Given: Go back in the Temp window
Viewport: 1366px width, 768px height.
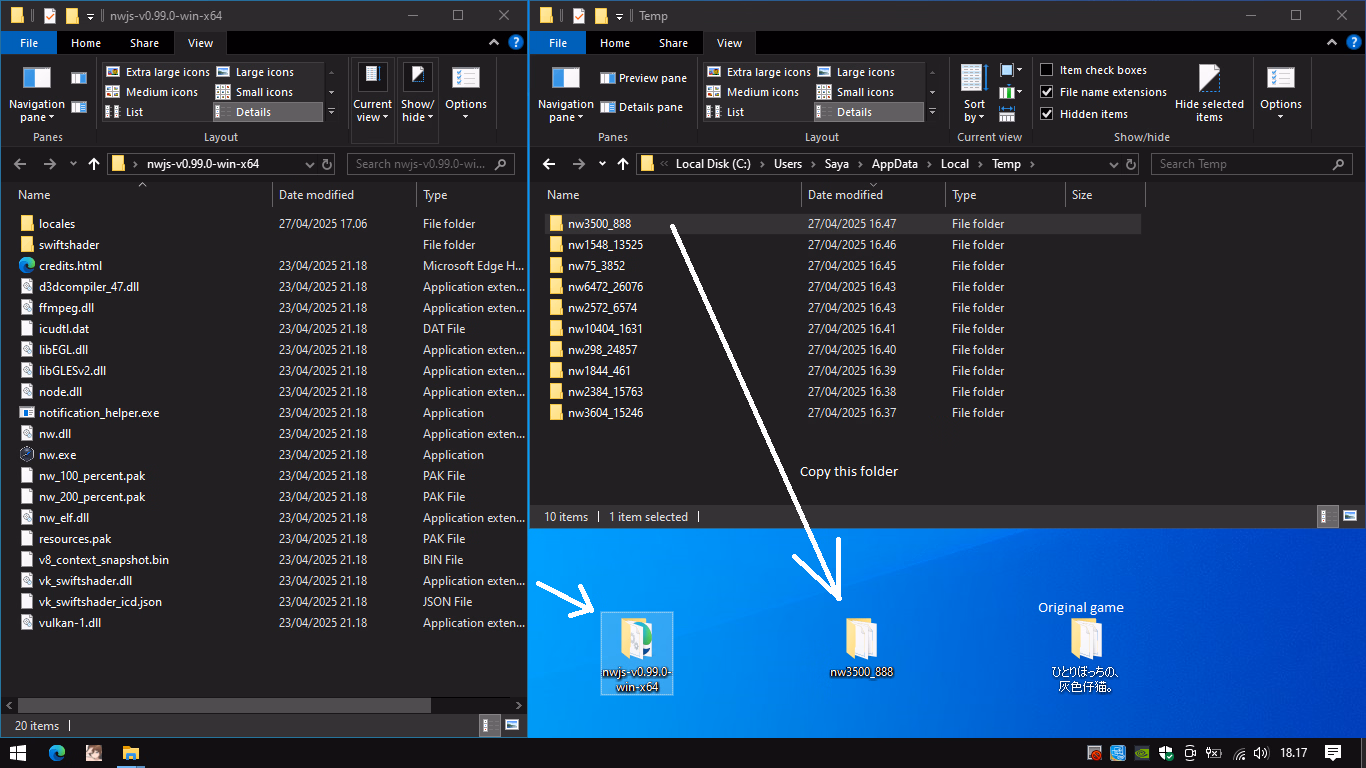Looking at the screenshot, I should coord(549,164).
